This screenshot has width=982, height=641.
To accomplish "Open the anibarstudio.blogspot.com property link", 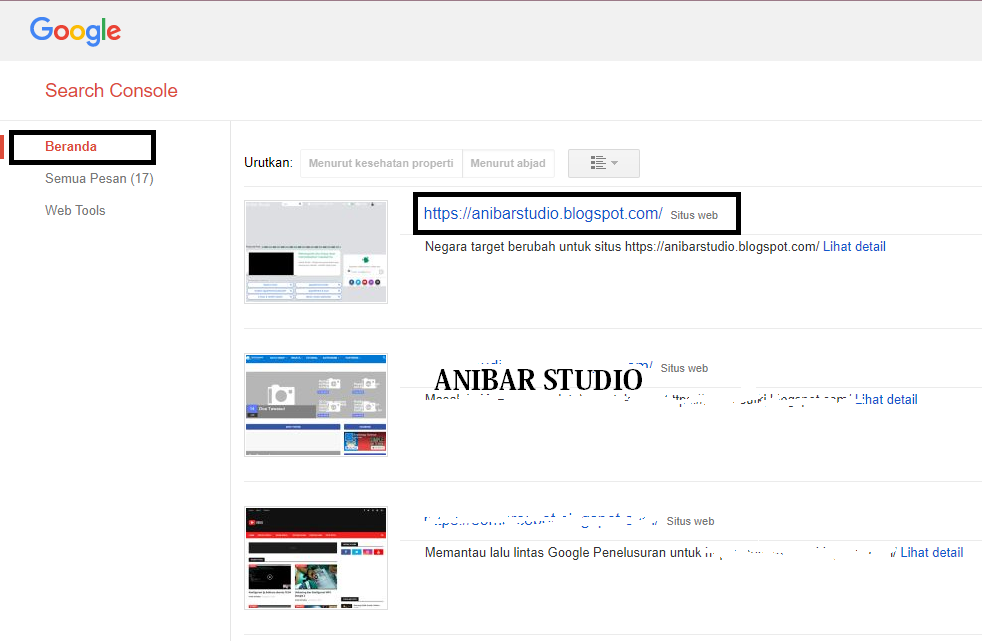I will coord(543,213).
